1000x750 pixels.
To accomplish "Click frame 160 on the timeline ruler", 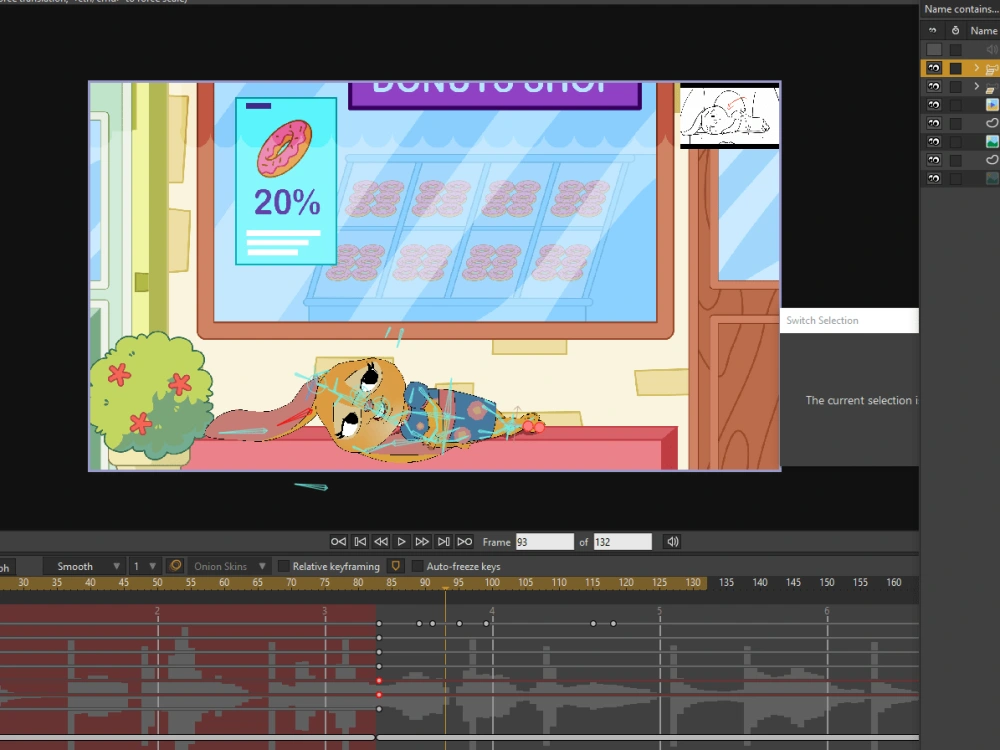I will [x=893, y=582].
